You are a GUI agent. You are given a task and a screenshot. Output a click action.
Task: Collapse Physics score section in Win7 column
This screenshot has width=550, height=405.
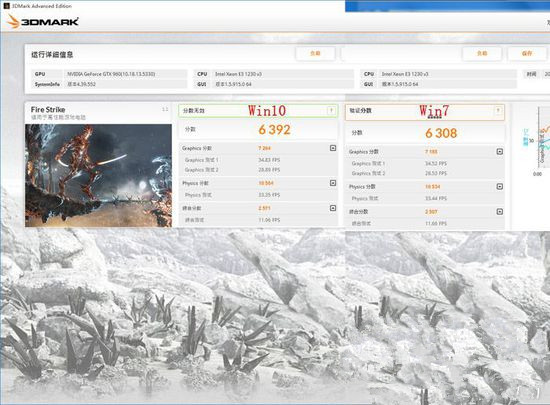[500, 187]
